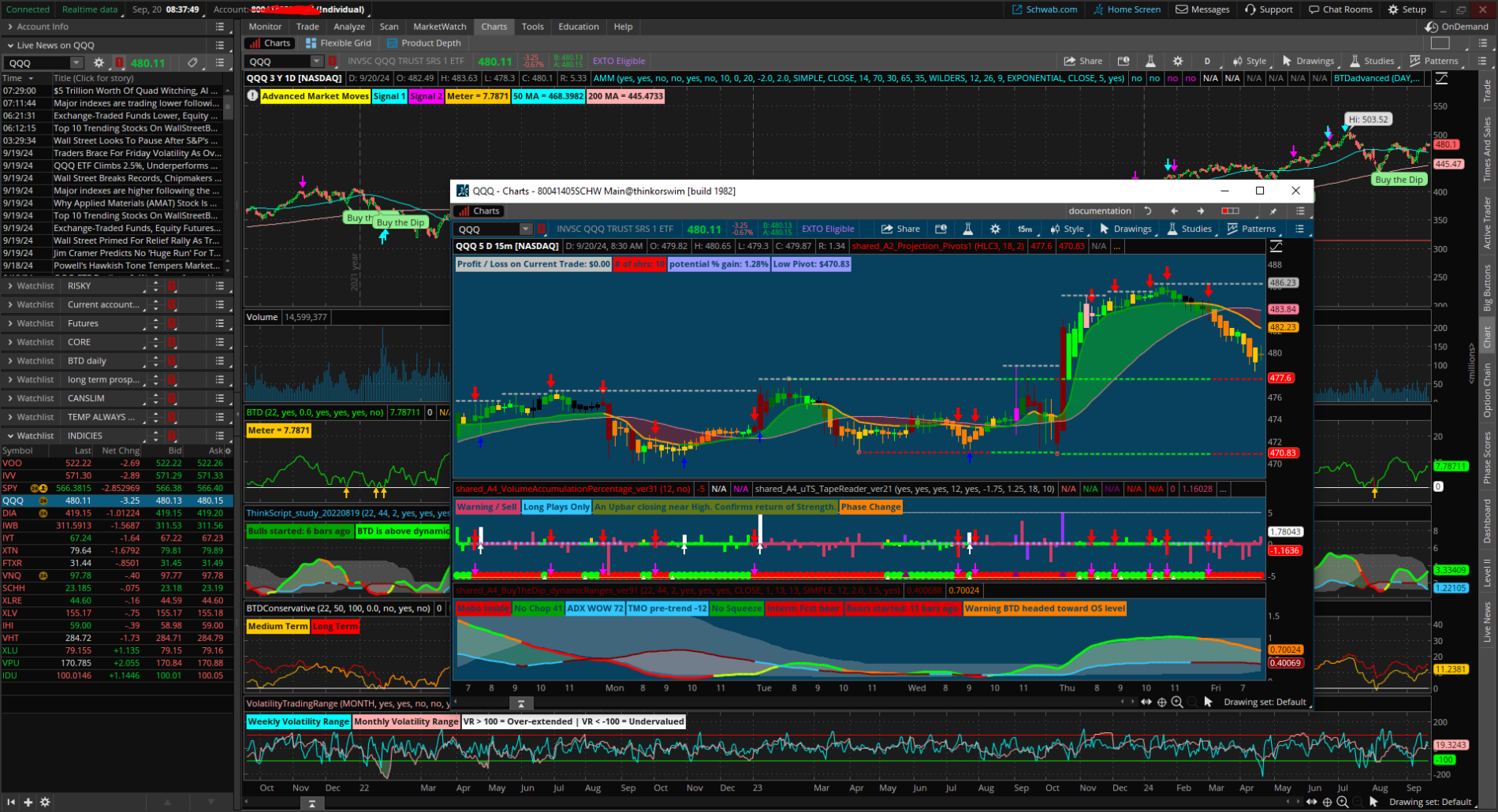Click the OnDemand button
The height and width of the screenshot is (812, 1498).
point(1456,27)
